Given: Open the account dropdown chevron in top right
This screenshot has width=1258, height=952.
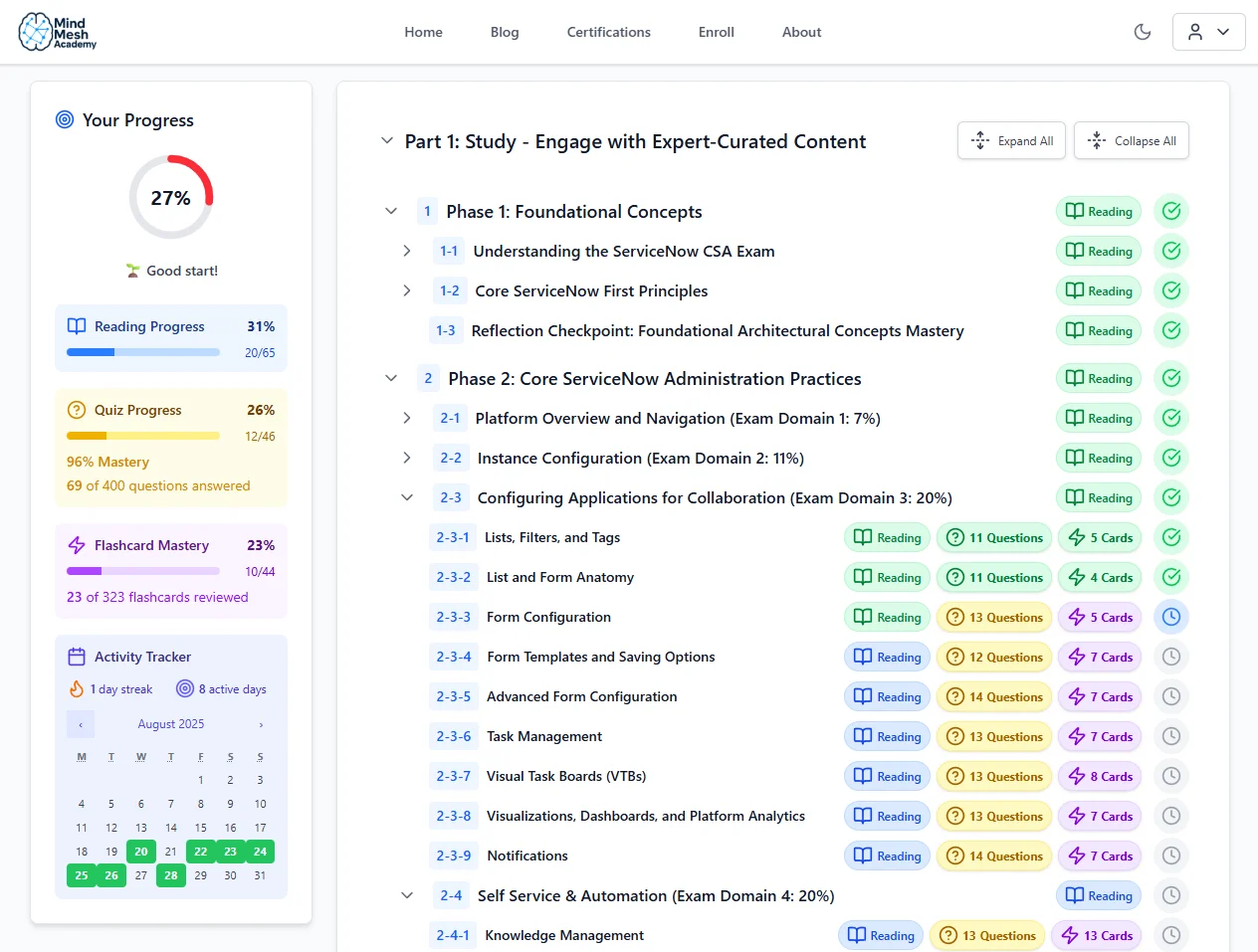Looking at the screenshot, I should [x=1223, y=31].
